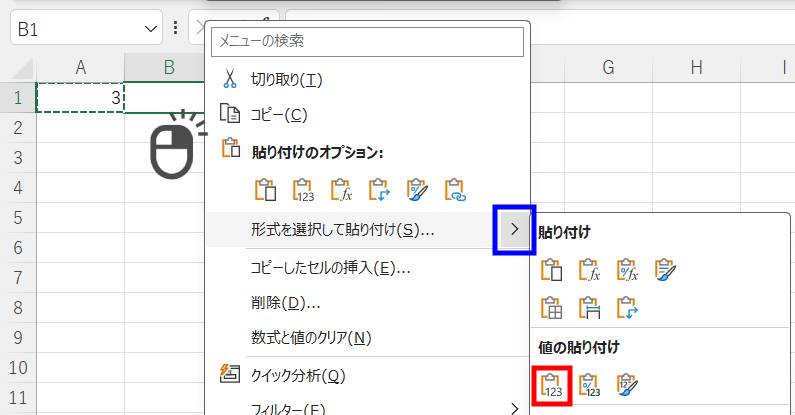
Task: Select row 4 header
Action: 18,187
